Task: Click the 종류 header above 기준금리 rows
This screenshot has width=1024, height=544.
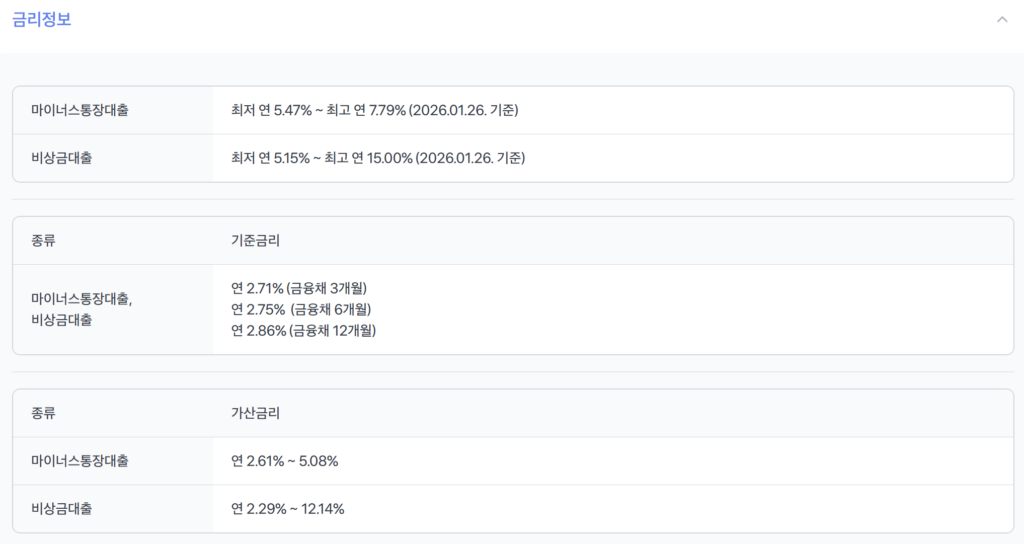Action: [44, 241]
